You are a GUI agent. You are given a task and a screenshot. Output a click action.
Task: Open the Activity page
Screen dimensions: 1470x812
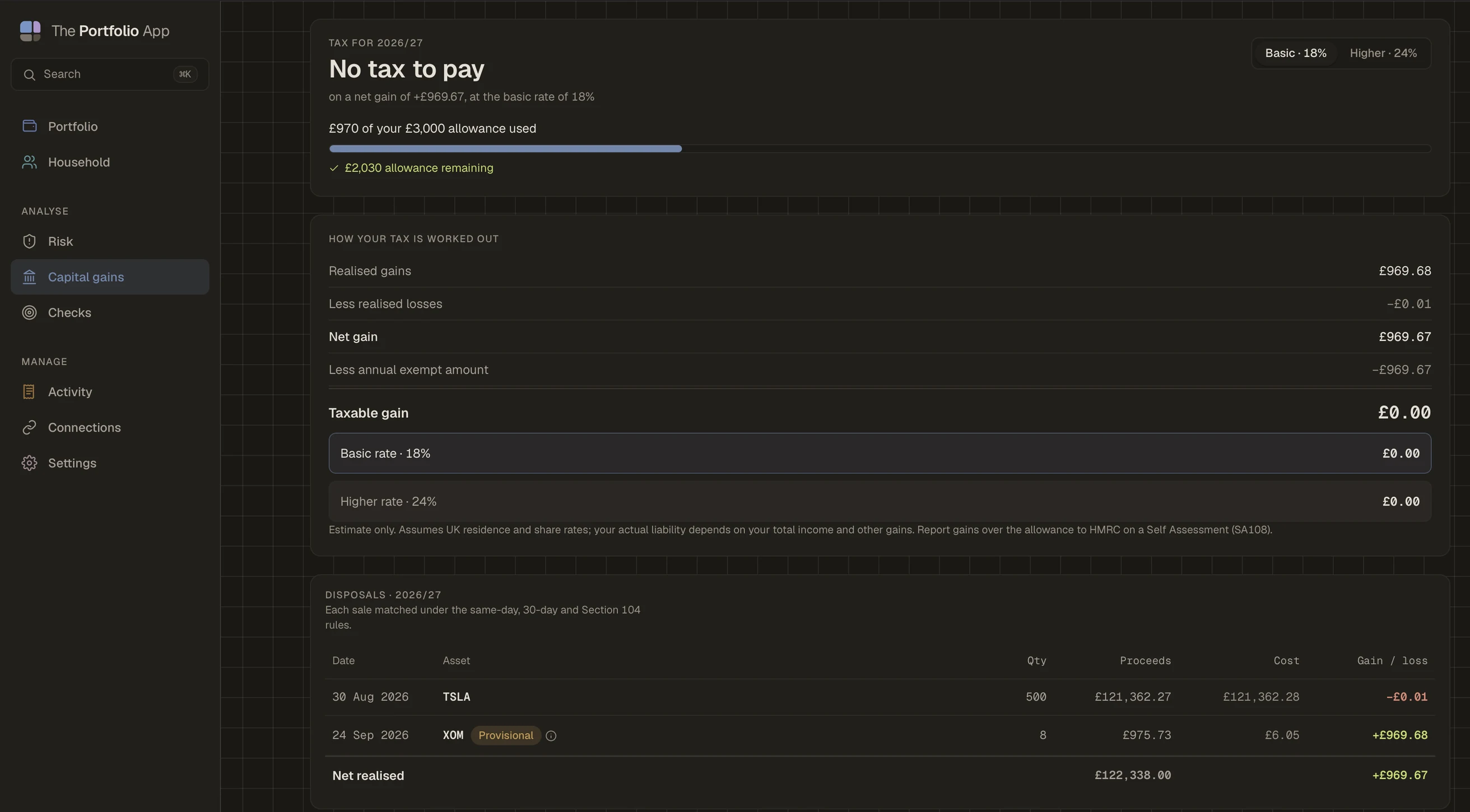(x=110, y=392)
